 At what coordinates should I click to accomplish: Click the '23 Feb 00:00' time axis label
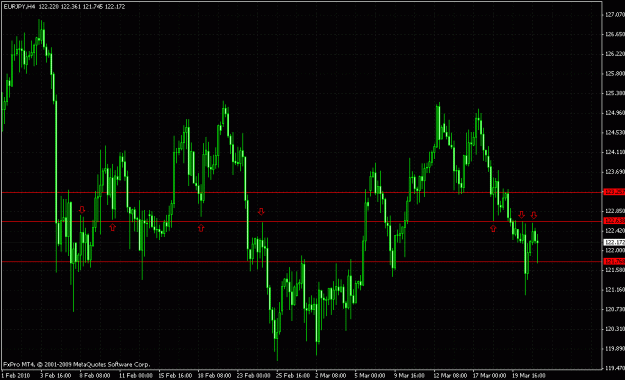[x=254, y=375]
